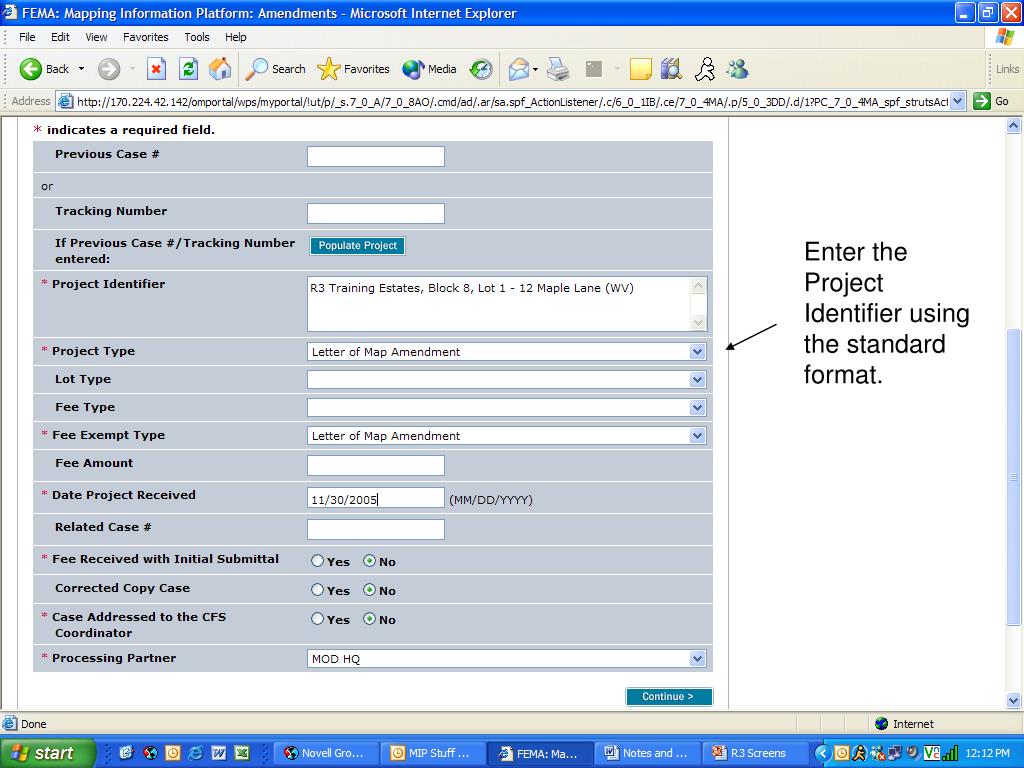
Task: Expand hidden system tray icons arrow
Action: coord(824,753)
